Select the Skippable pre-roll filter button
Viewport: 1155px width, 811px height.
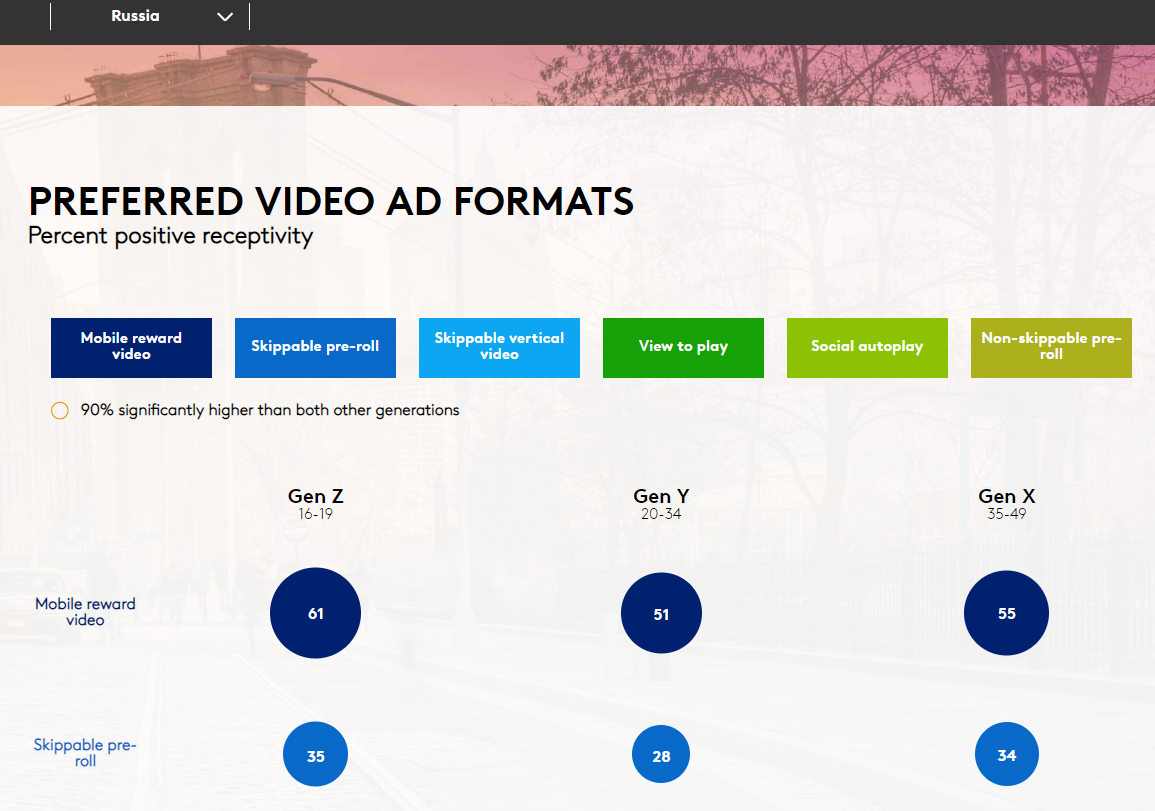click(x=315, y=348)
